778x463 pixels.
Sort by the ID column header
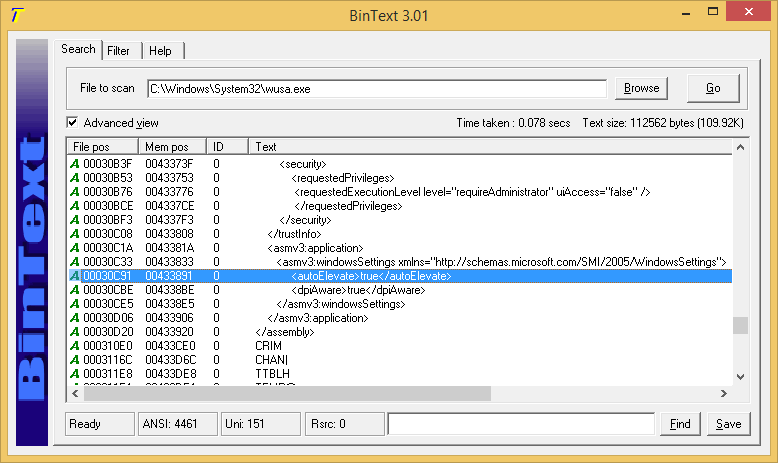tap(227, 147)
